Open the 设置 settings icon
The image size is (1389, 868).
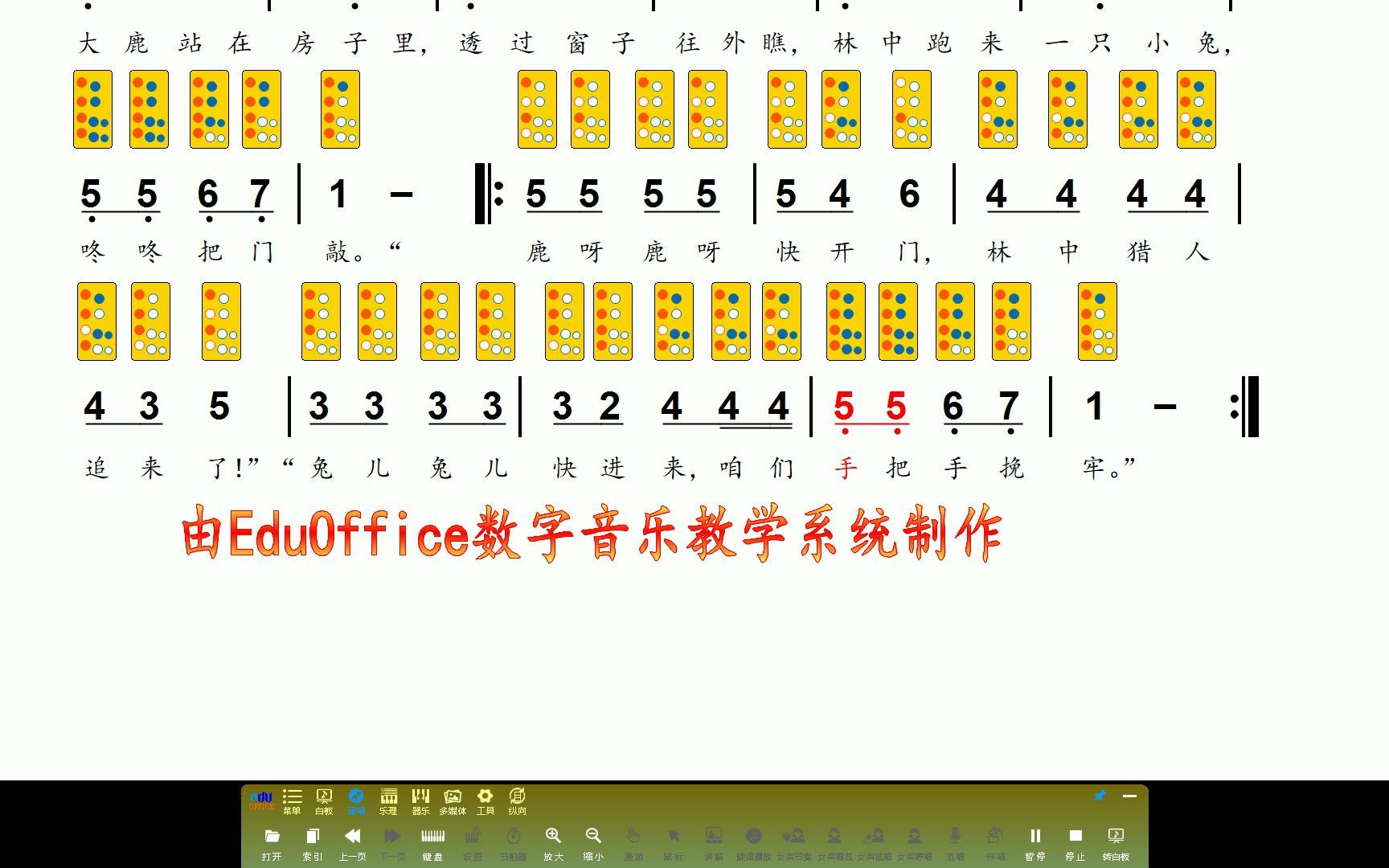pos(473,844)
